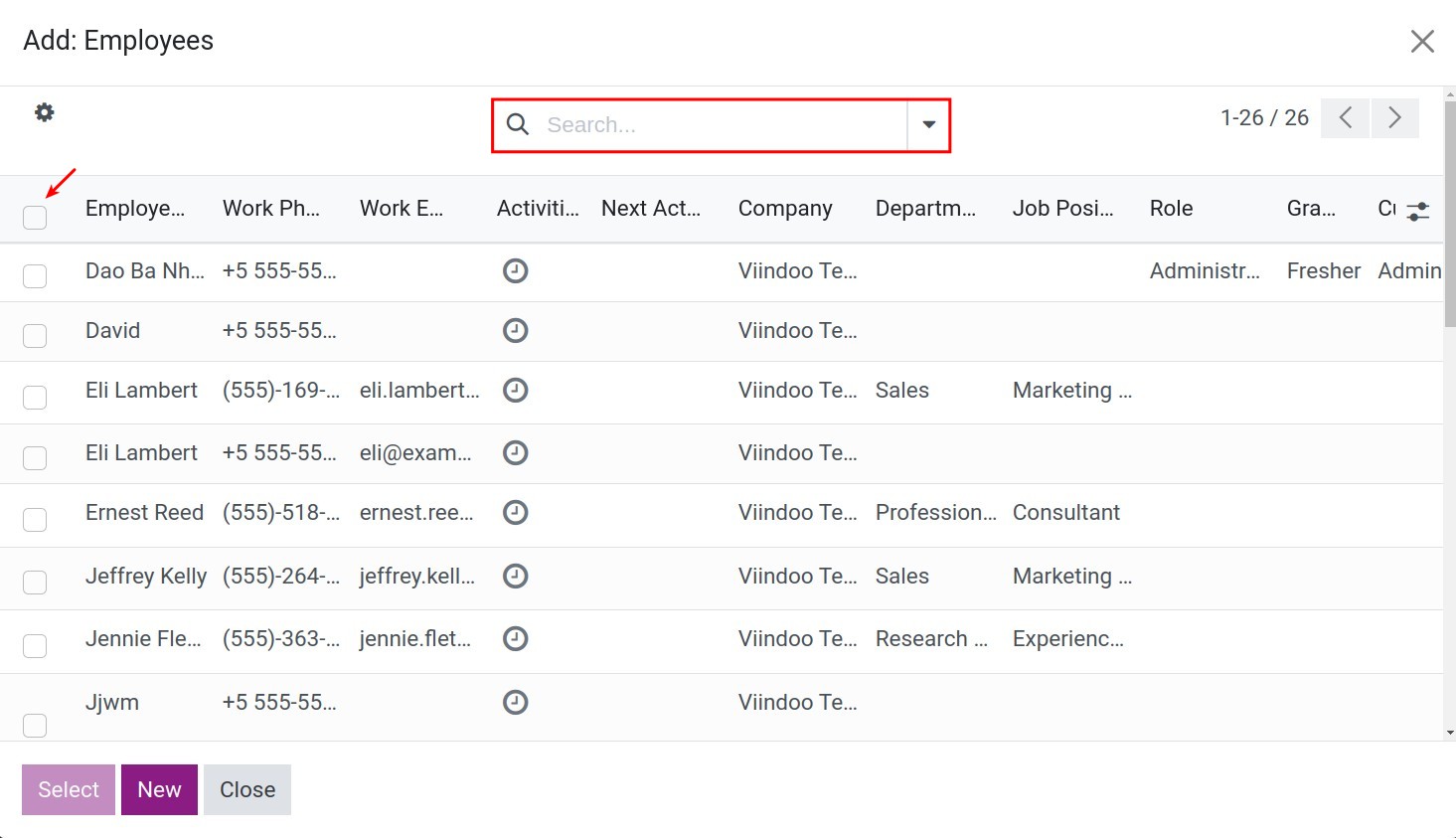Click the activity clock icon for Jjwm
Viewport: 1456px width, 838px height.
coord(516,702)
